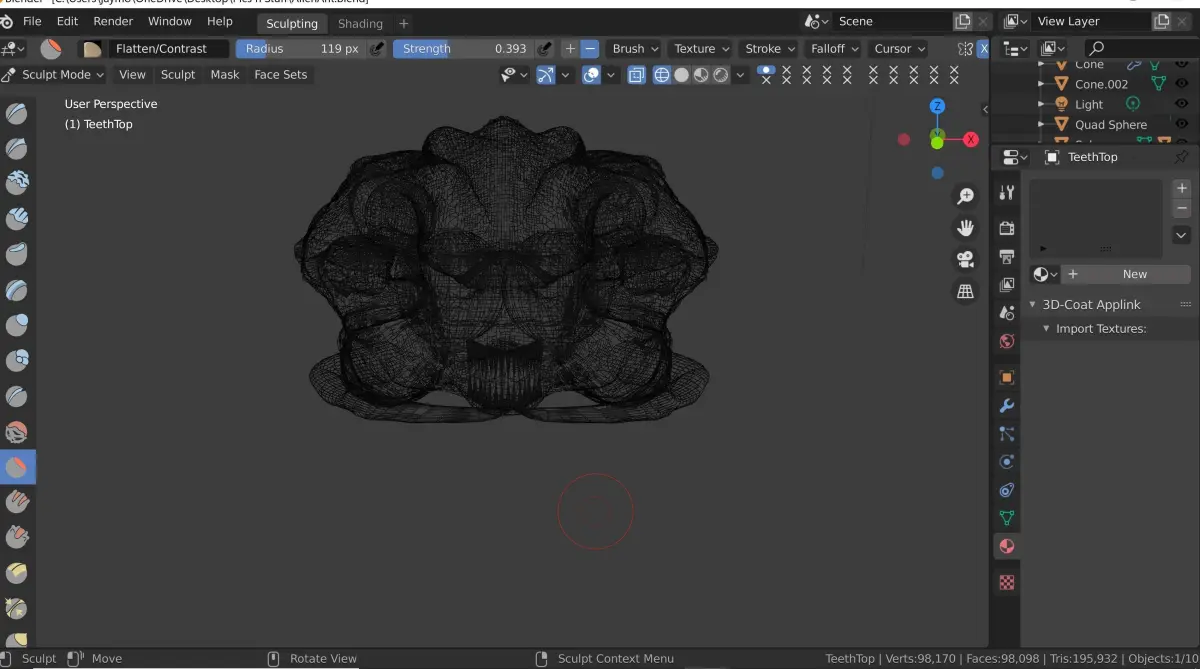The image size is (1200, 669).
Task: Open the Edit menu
Action: click(x=67, y=21)
